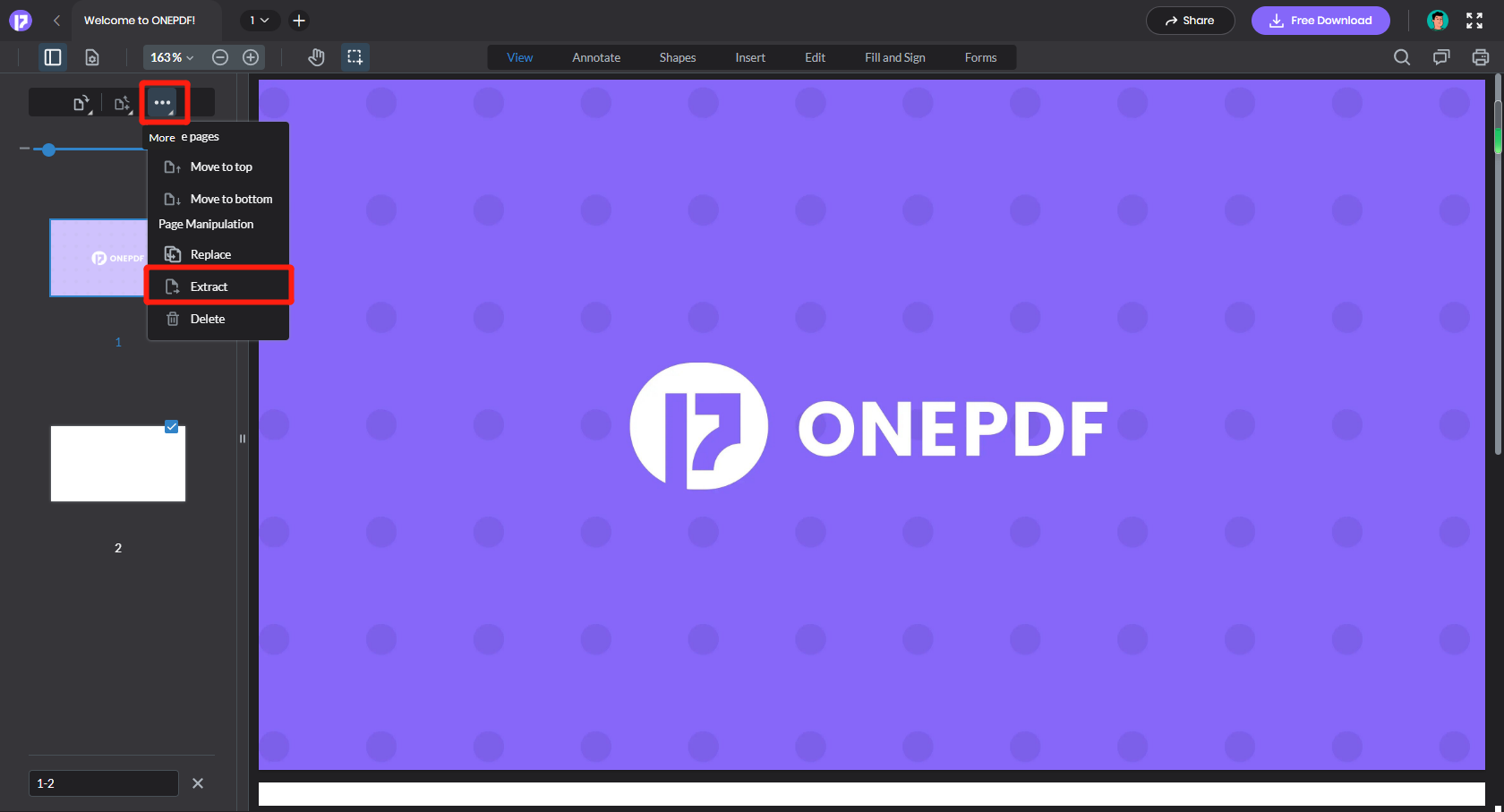The image size is (1504, 812).
Task: Click the More three-dots pages button
Action: click(x=163, y=103)
